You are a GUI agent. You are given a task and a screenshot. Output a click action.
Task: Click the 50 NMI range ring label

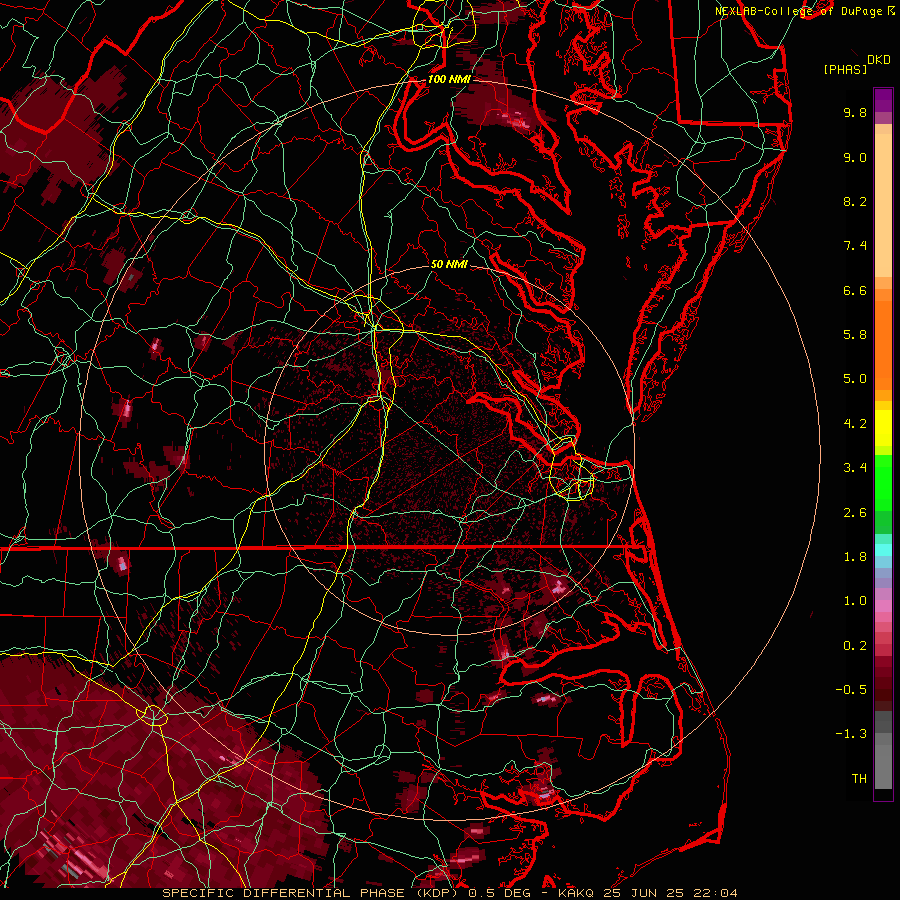pyautogui.click(x=449, y=265)
